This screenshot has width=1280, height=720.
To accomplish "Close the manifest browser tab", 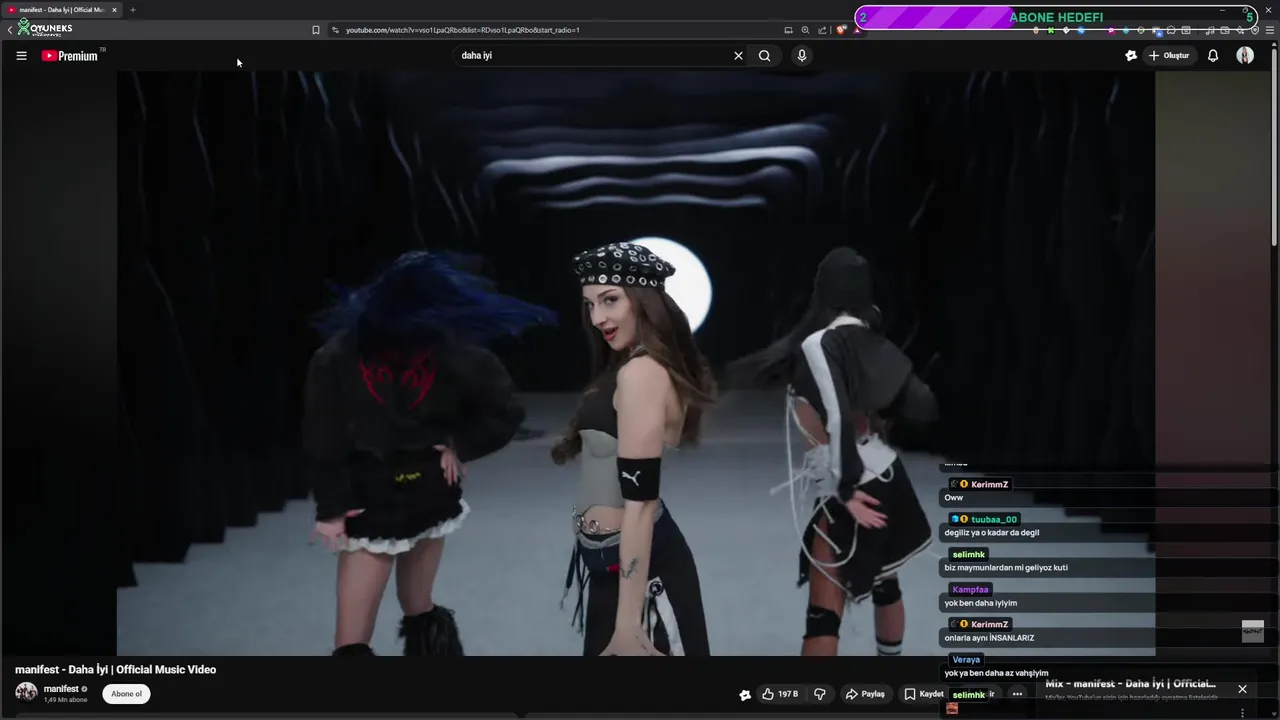I will click(114, 10).
